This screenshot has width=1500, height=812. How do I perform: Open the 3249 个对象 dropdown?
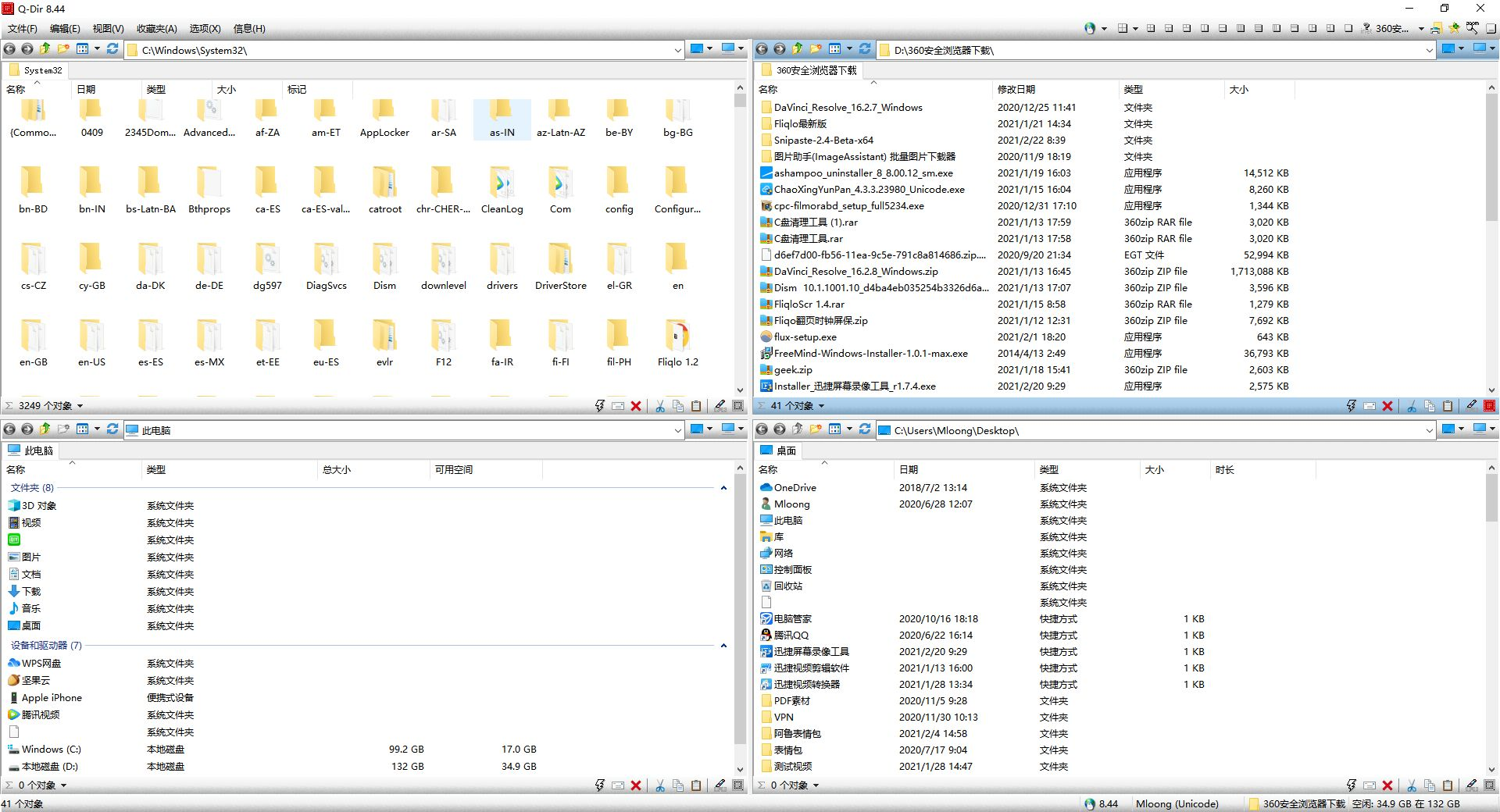point(80,406)
